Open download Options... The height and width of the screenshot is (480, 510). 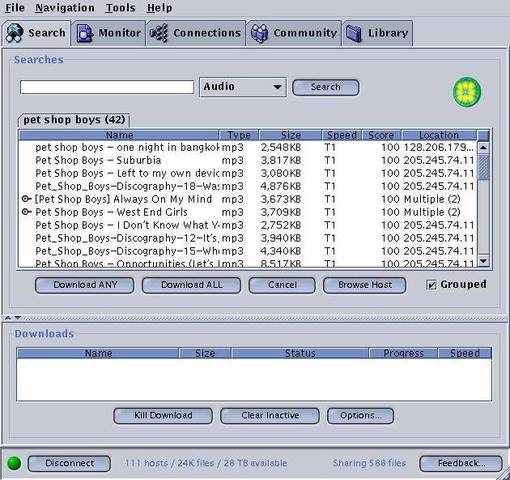point(360,416)
